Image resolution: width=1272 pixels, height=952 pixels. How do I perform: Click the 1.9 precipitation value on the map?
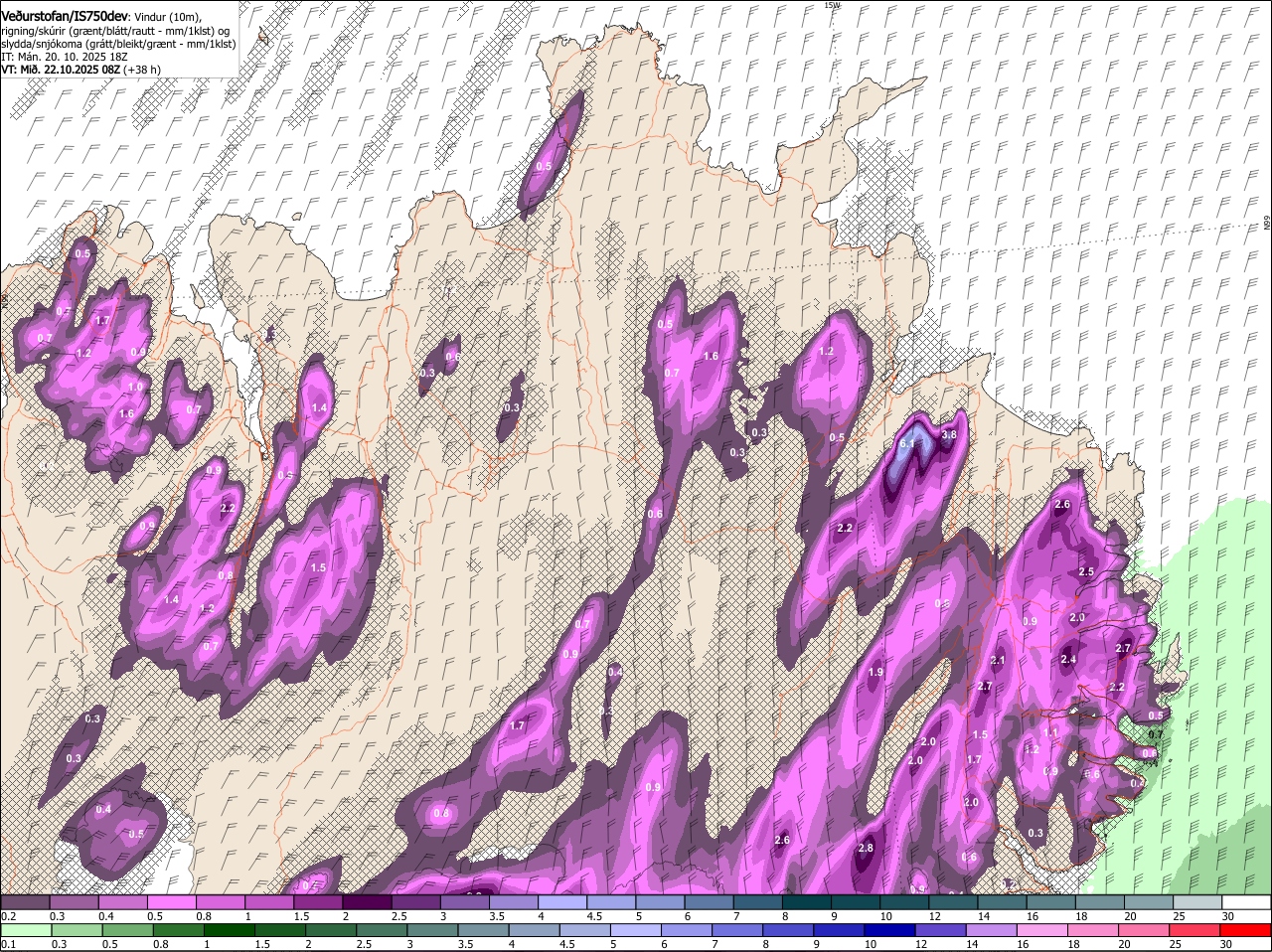[x=875, y=673]
